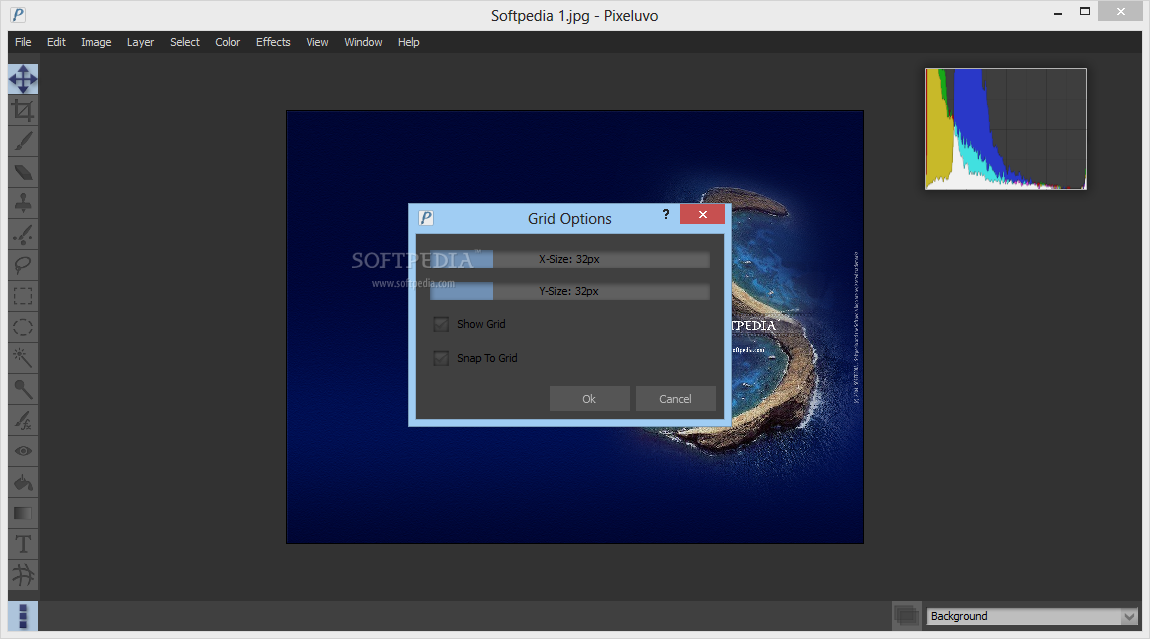Open the Select menu
The width and height of the screenshot is (1150, 639).
point(185,42)
